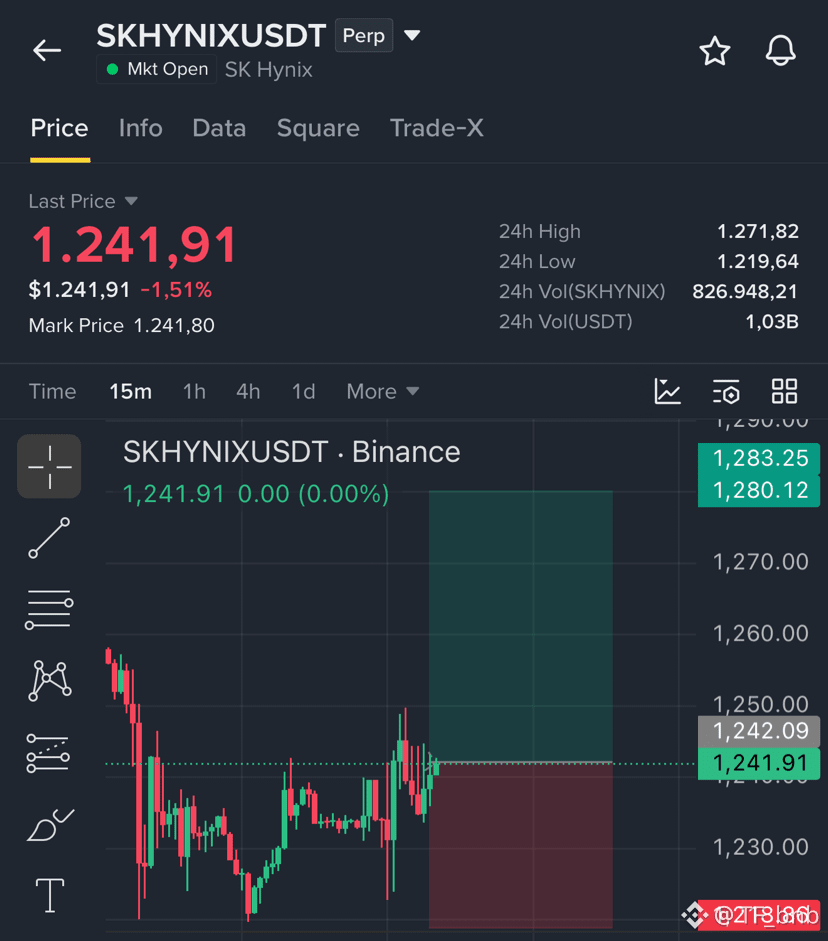Tap the 1,241.91 current price axis label
The height and width of the screenshot is (941, 828).
pyautogui.click(x=759, y=763)
